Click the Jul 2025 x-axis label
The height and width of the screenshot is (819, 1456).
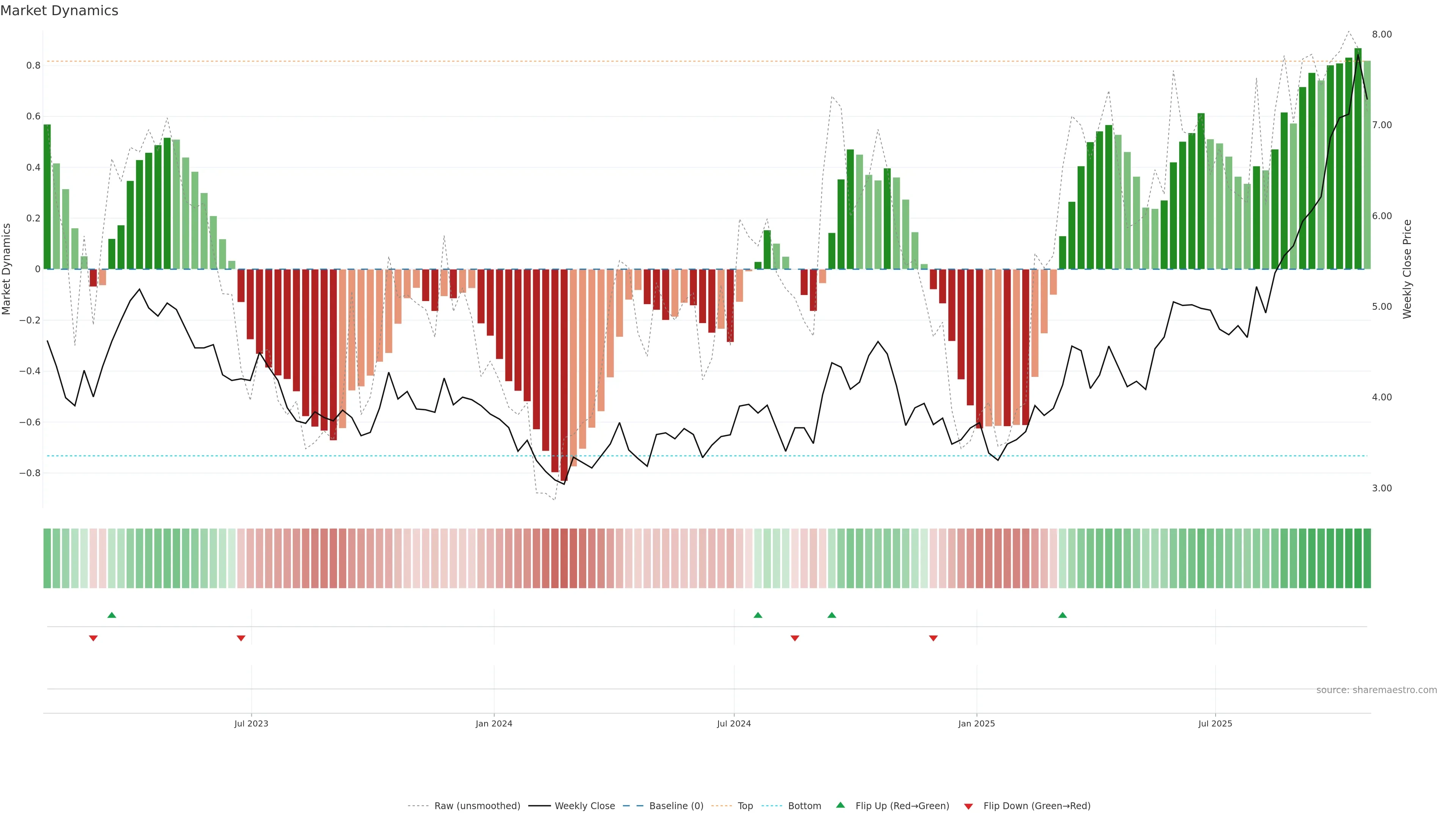tap(1214, 723)
